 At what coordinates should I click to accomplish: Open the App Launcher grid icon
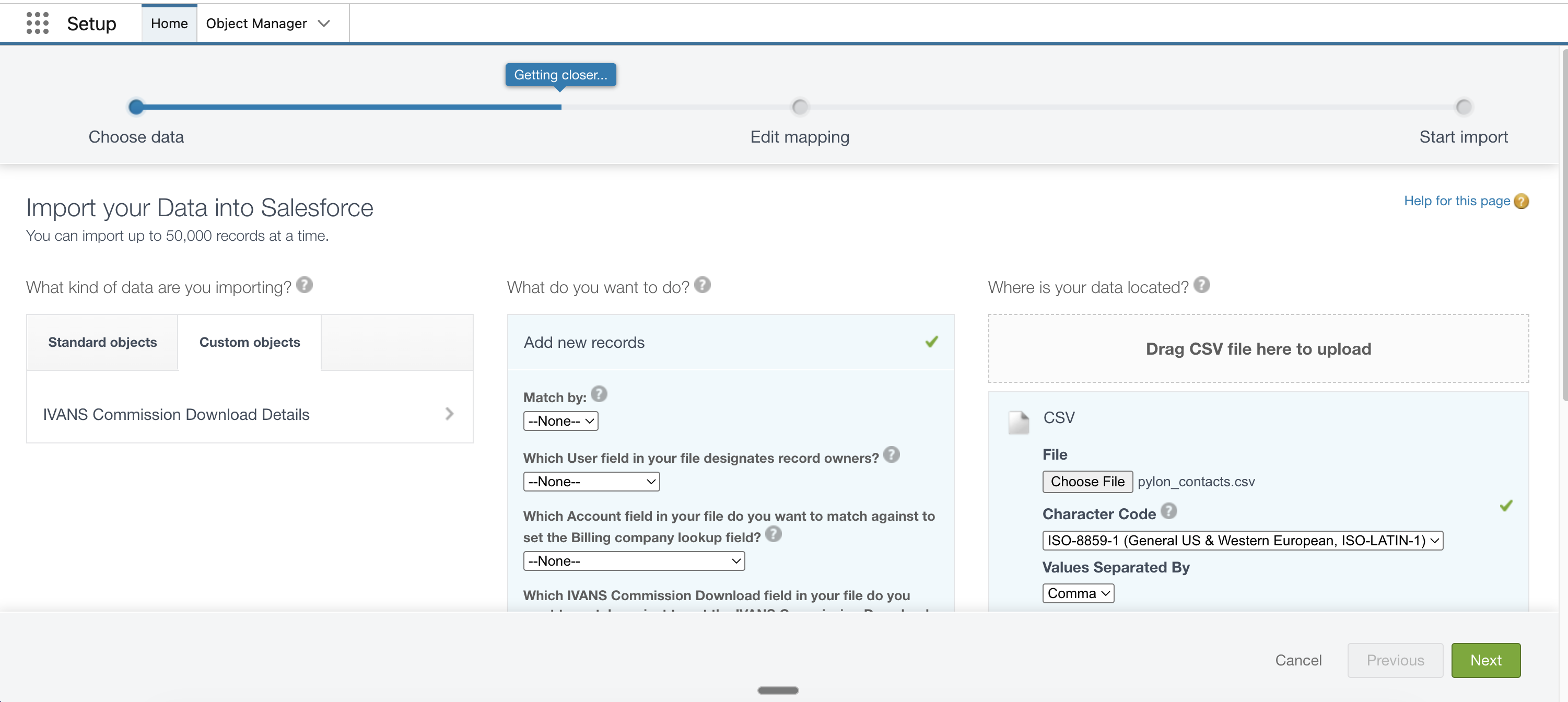click(x=38, y=23)
